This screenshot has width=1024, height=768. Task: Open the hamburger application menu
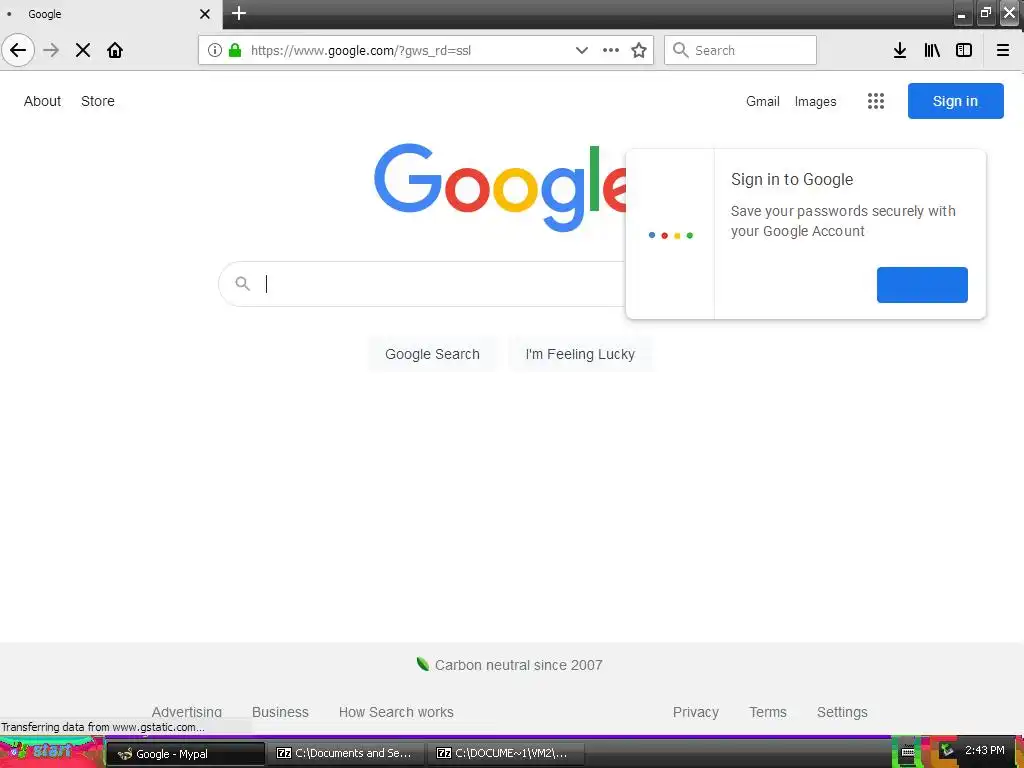click(x=1003, y=50)
